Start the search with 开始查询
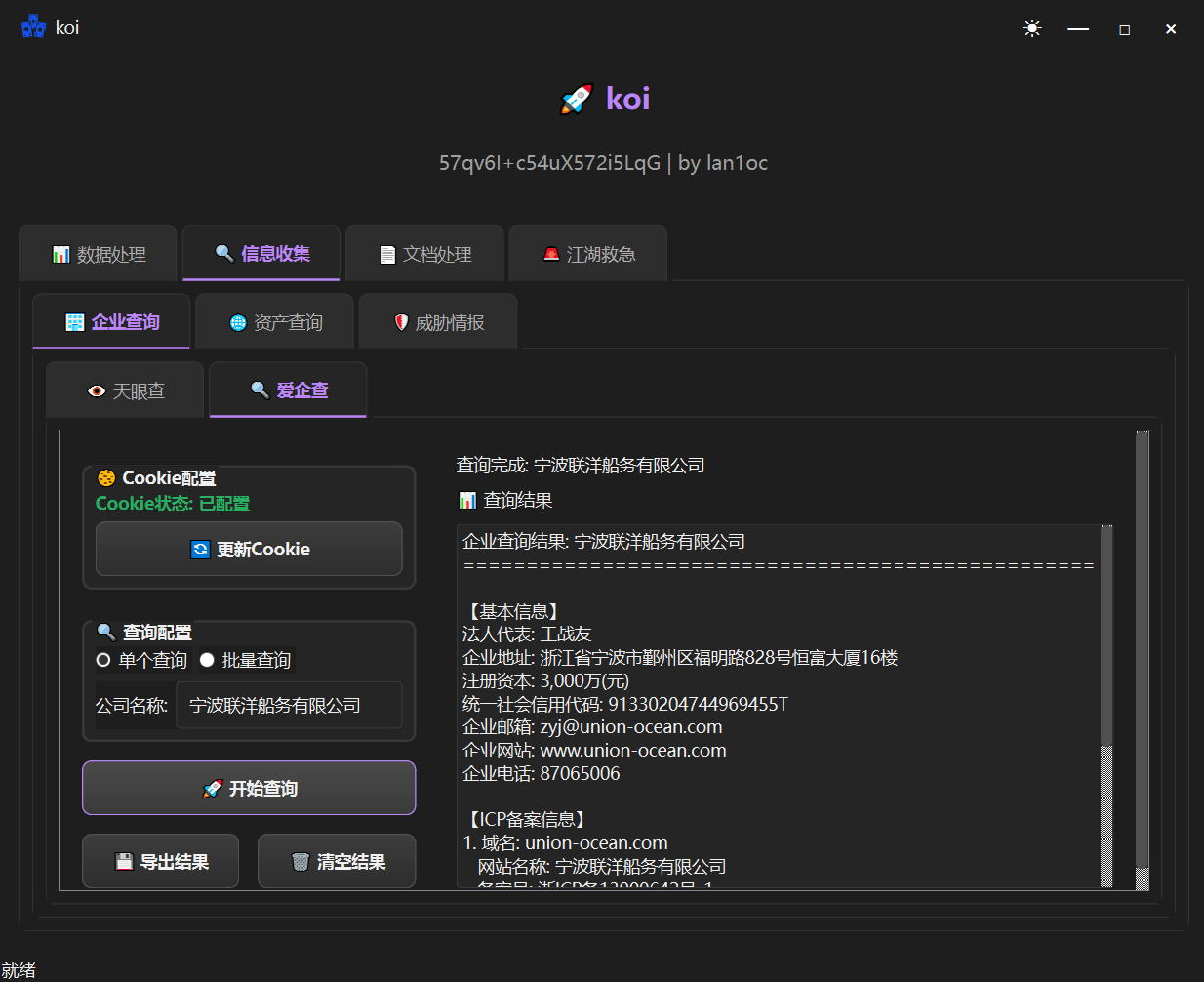 (249, 788)
